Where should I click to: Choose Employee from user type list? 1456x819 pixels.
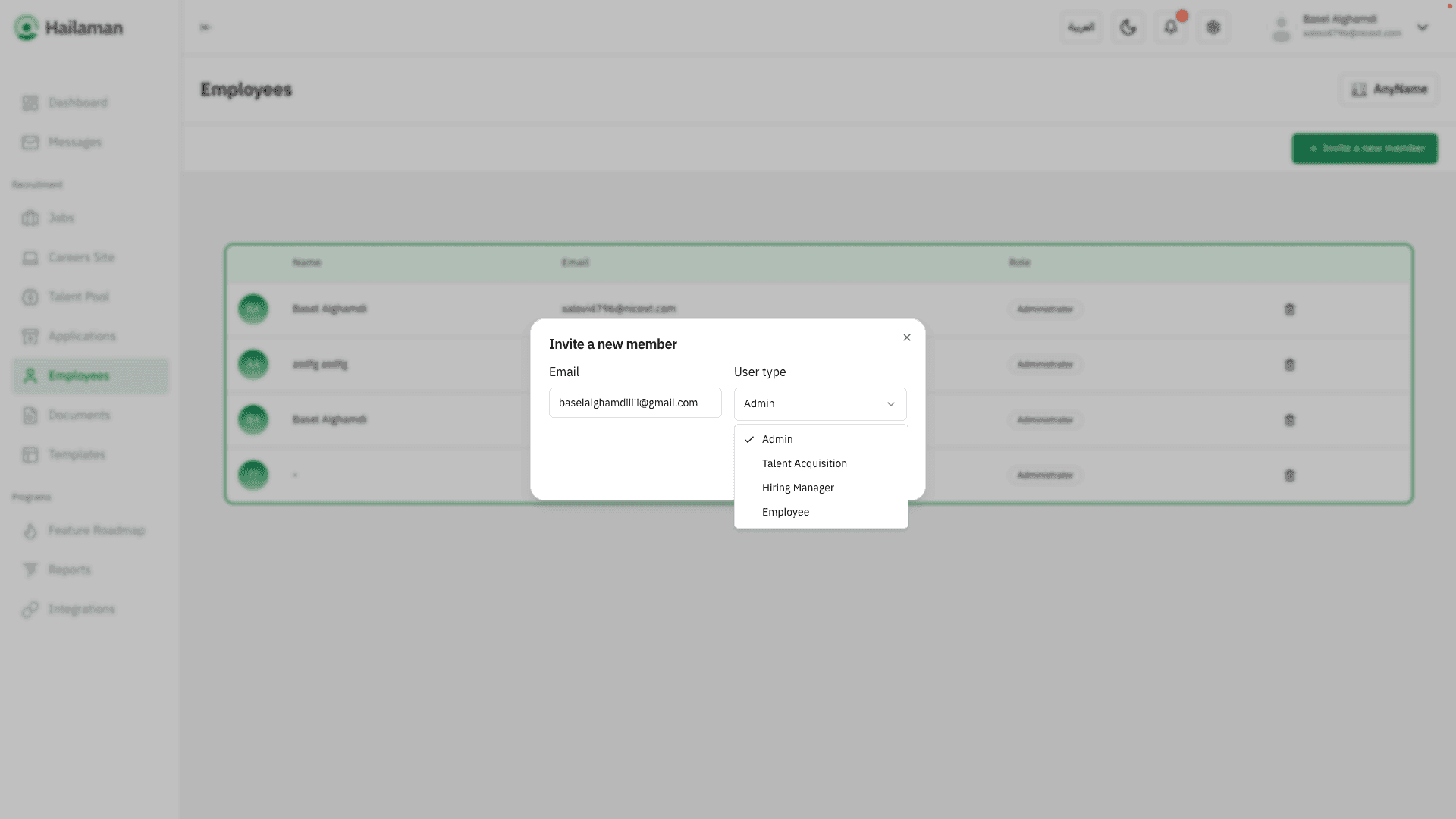pos(785,512)
